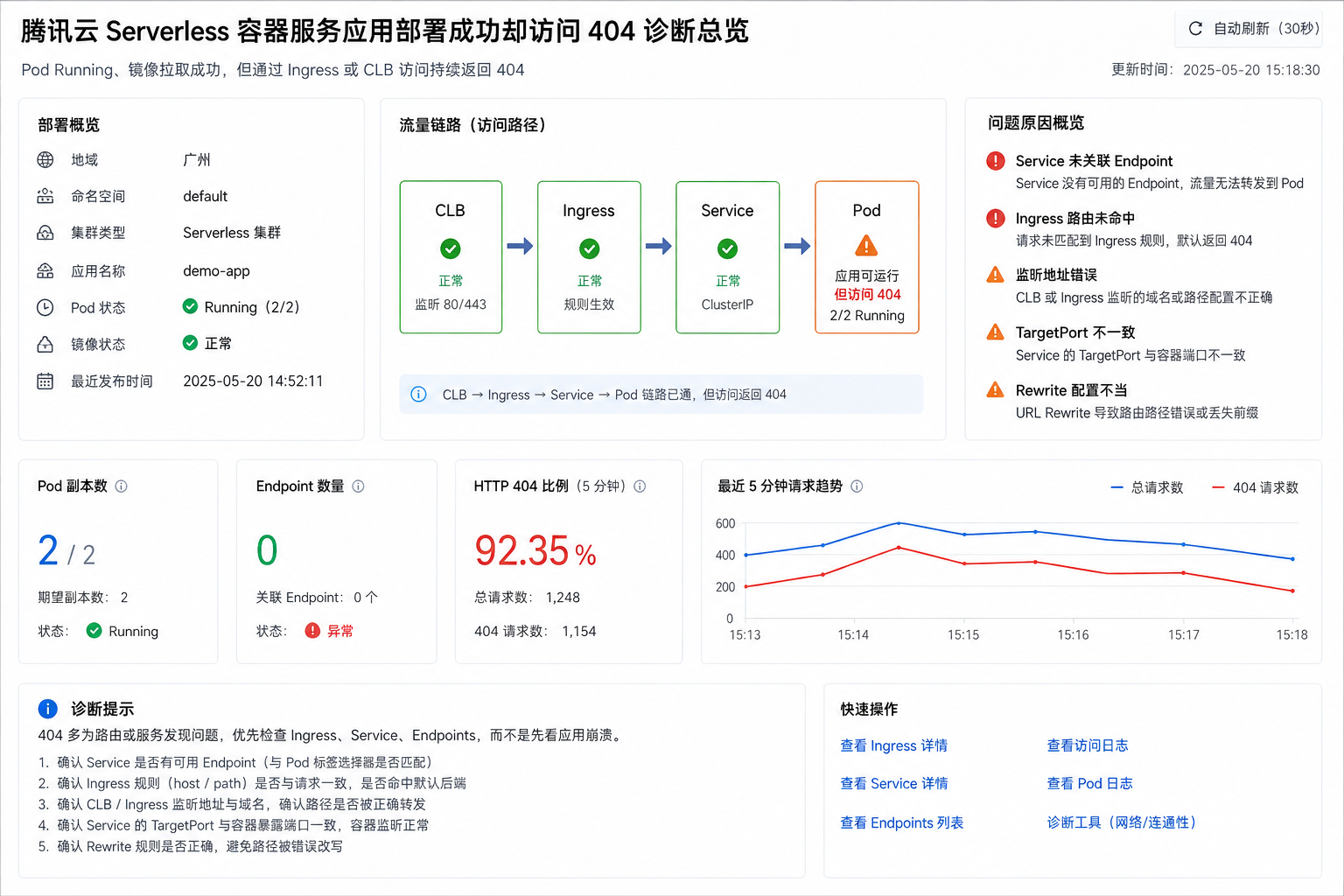Click the orange warning icon in Pod node

coord(866,246)
